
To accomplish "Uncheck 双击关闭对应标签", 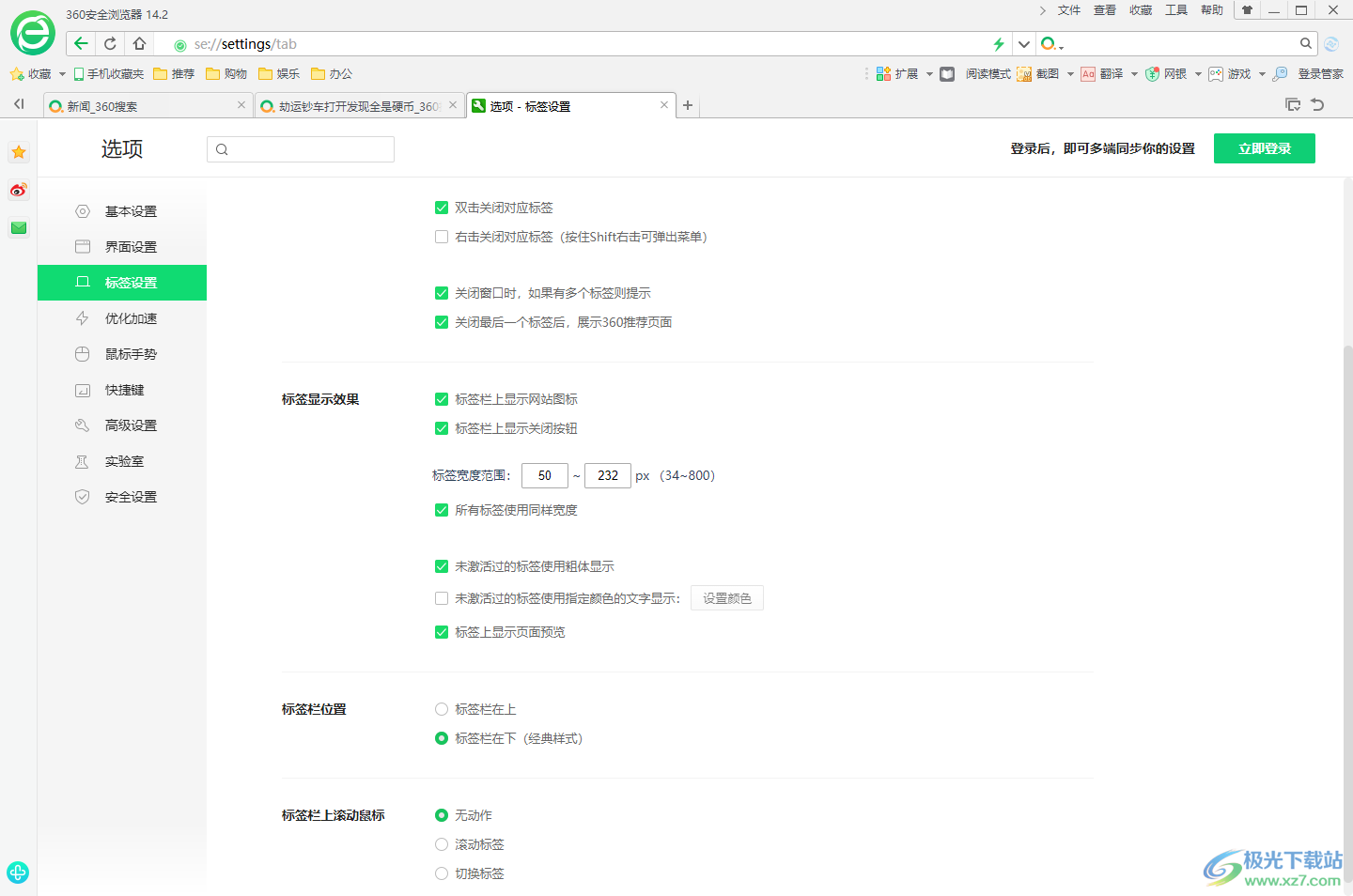I will [442, 208].
